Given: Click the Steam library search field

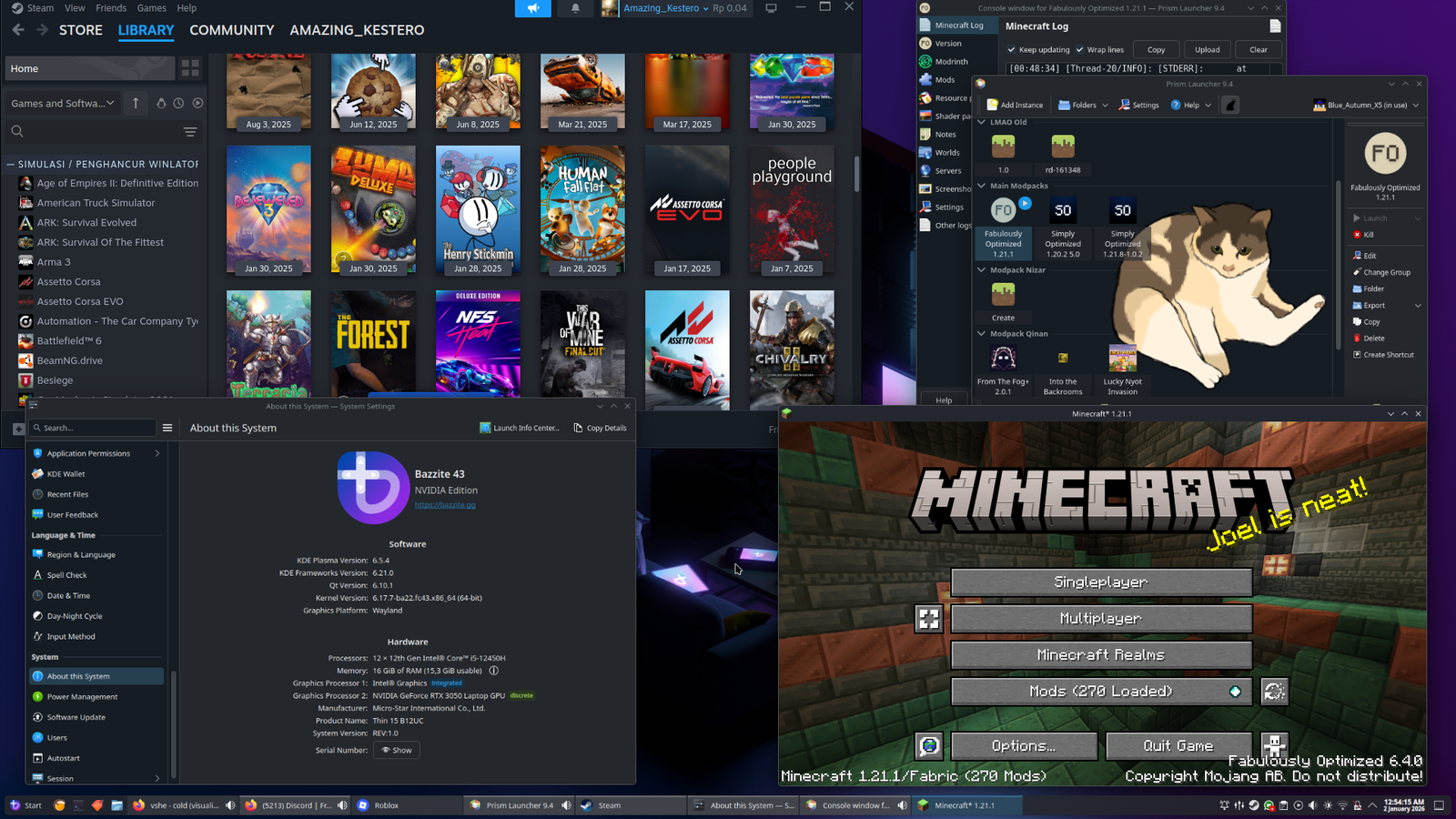Looking at the screenshot, I should tap(91, 131).
